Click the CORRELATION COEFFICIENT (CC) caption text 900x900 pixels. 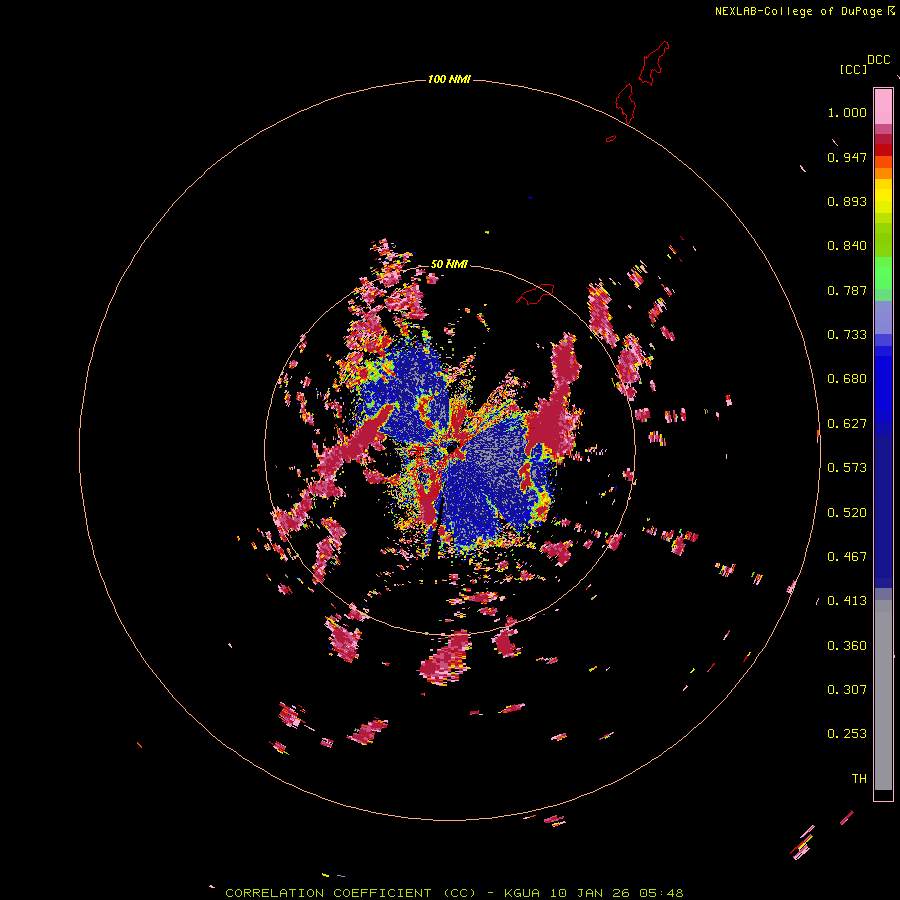tap(351, 893)
